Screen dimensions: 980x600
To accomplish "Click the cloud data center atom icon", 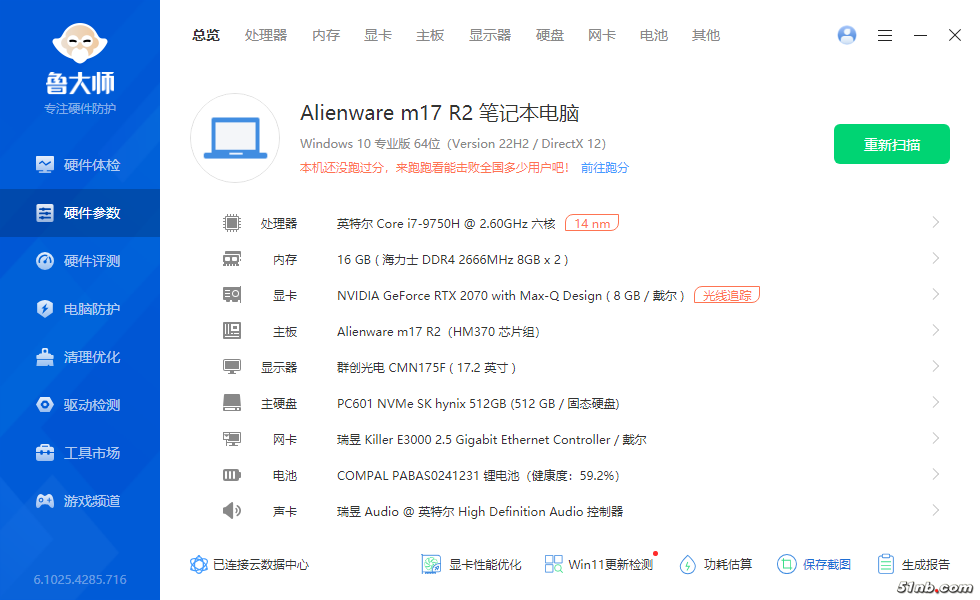I will pyautogui.click(x=199, y=564).
